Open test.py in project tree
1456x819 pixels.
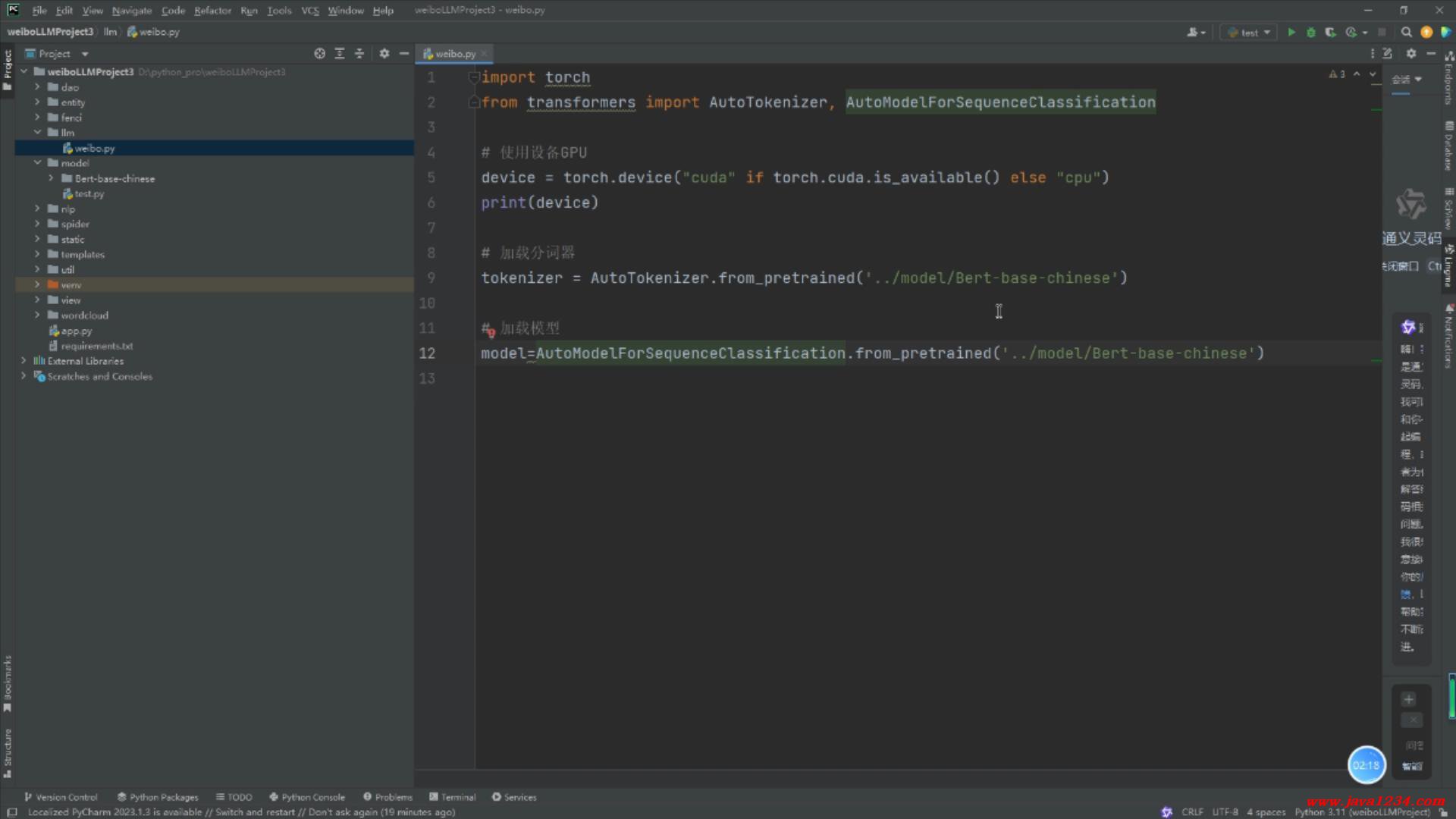click(89, 194)
